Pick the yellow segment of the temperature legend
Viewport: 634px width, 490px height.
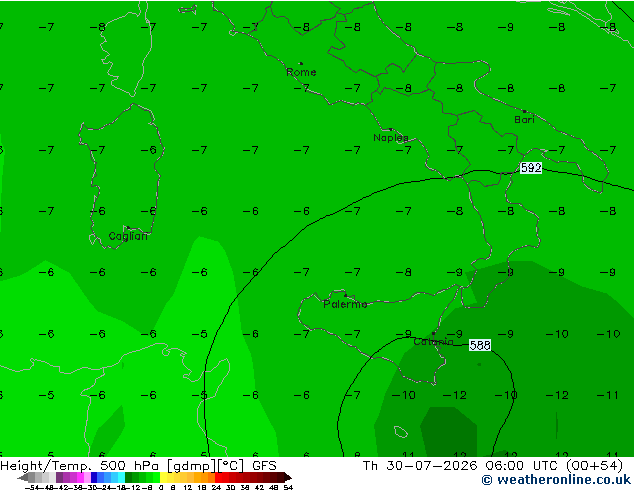[x=164, y=477]
